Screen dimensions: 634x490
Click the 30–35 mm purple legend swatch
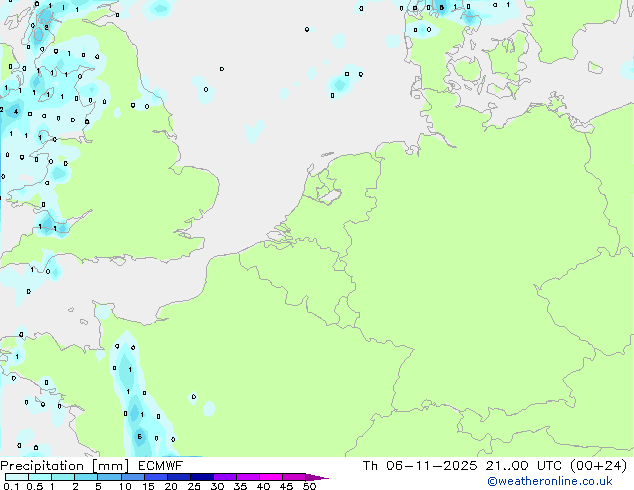[x=224, y=477]
